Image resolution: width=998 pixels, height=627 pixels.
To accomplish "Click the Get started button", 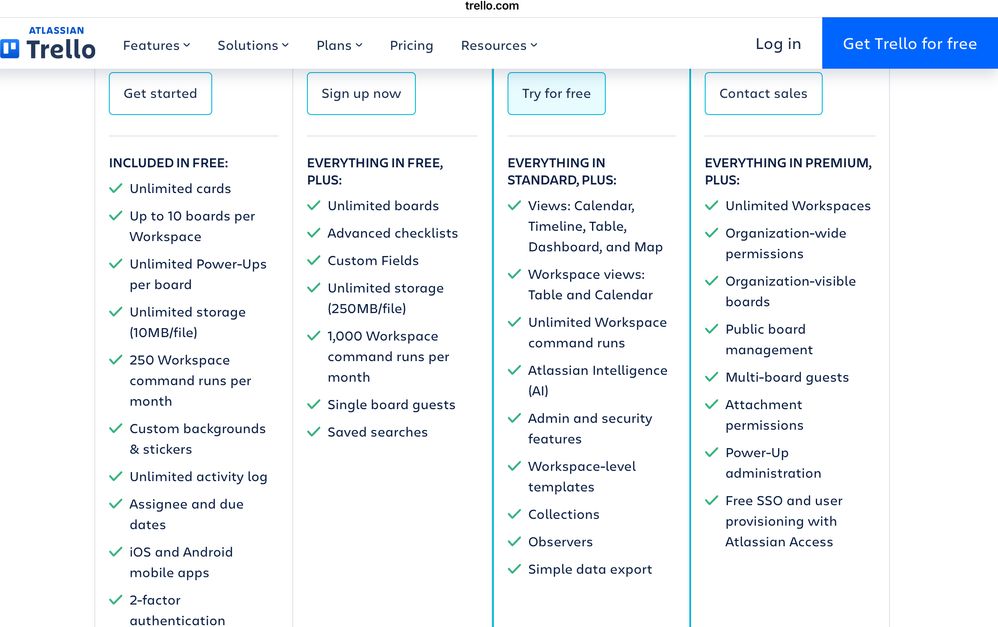I will coord(160,94).
